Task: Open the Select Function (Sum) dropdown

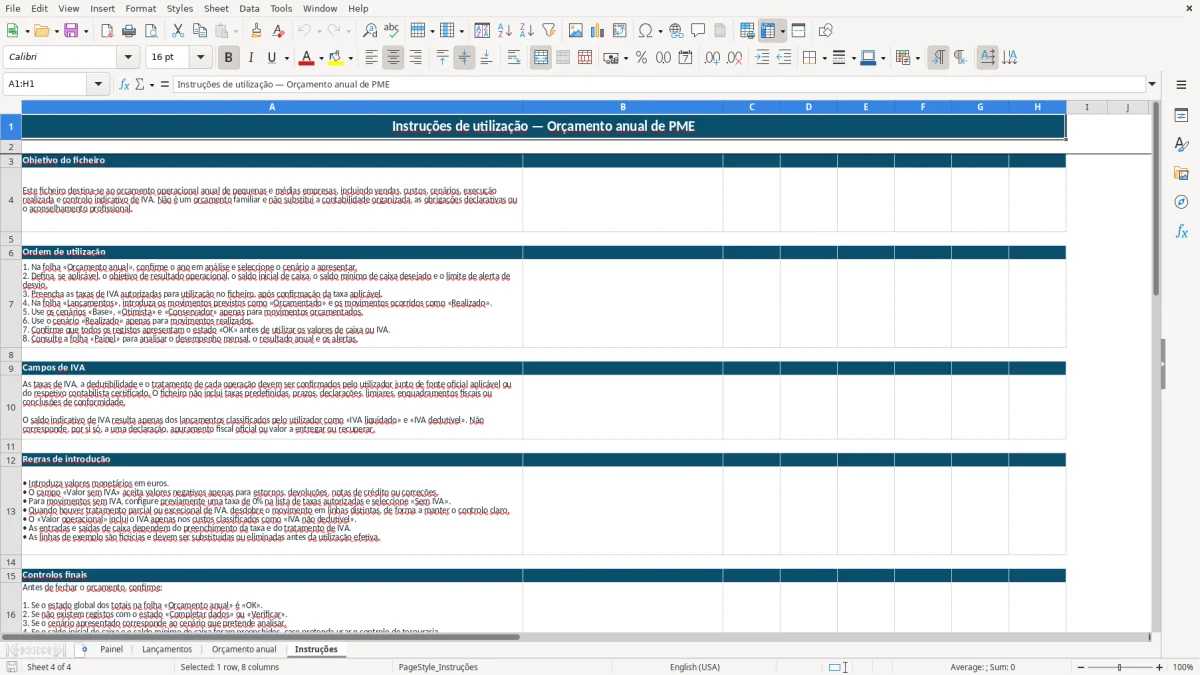Action: [152, 84]
